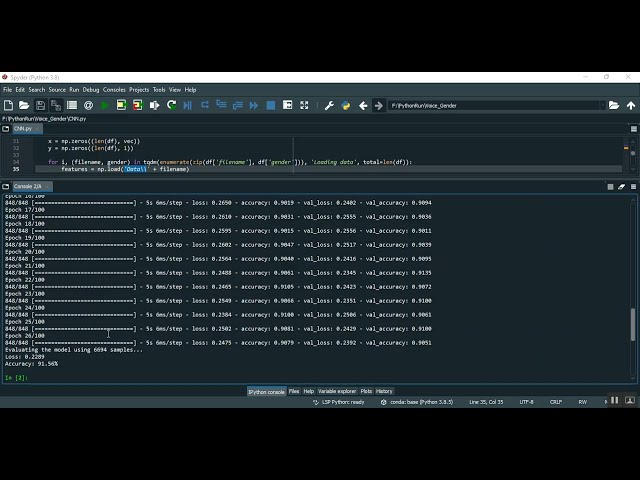Viewport: 640px width, 480px height.
Task: Switch to the Files pane tab
Action: coord(294,391)
